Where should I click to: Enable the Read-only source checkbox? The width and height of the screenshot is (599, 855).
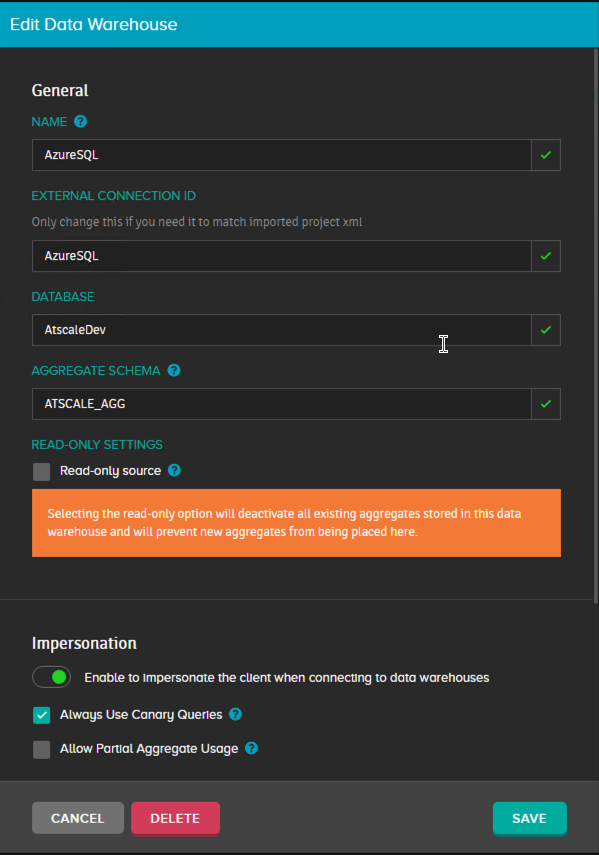tap(41, 472)
